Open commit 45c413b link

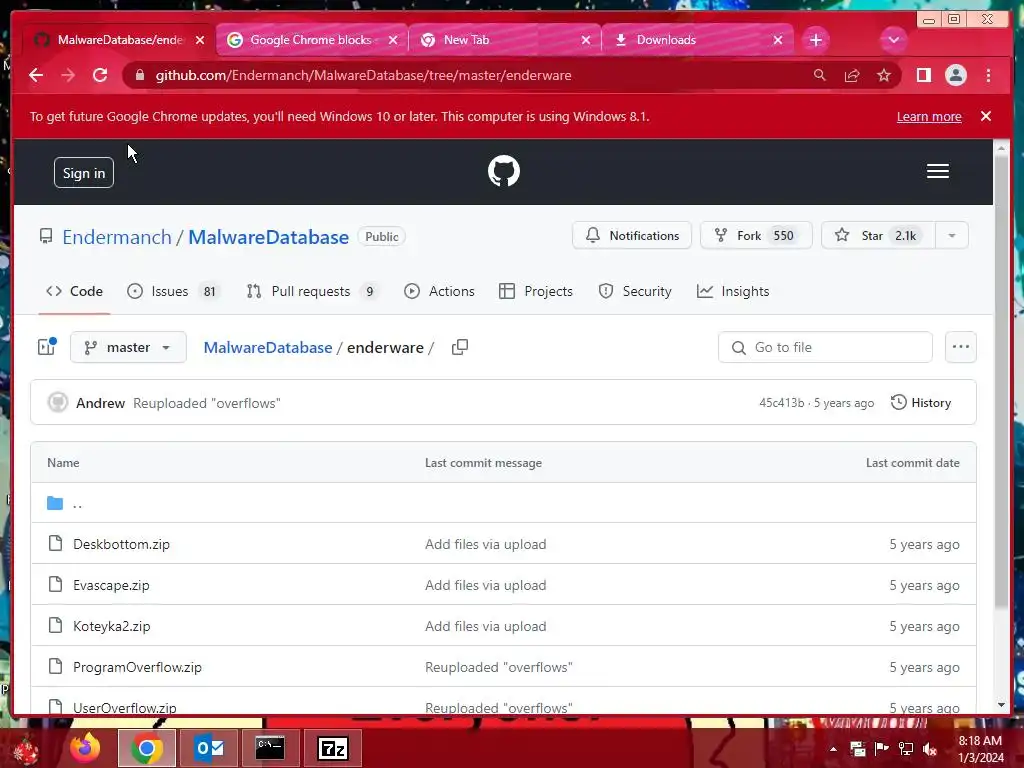[782, 402]
